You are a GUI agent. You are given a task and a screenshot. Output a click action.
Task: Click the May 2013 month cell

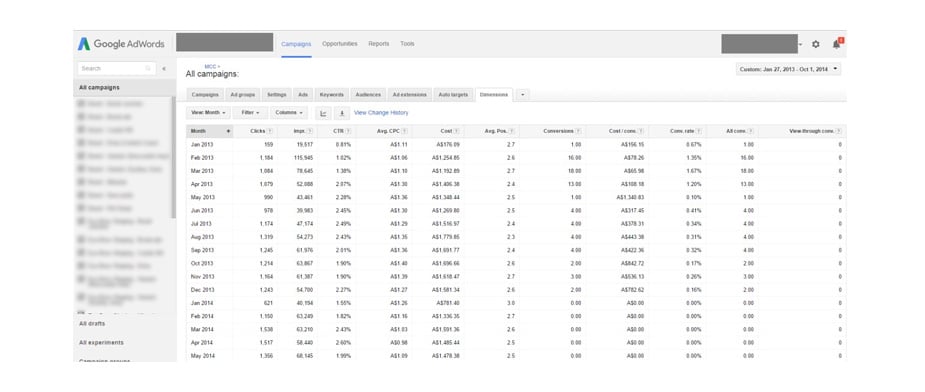(202, 197)
